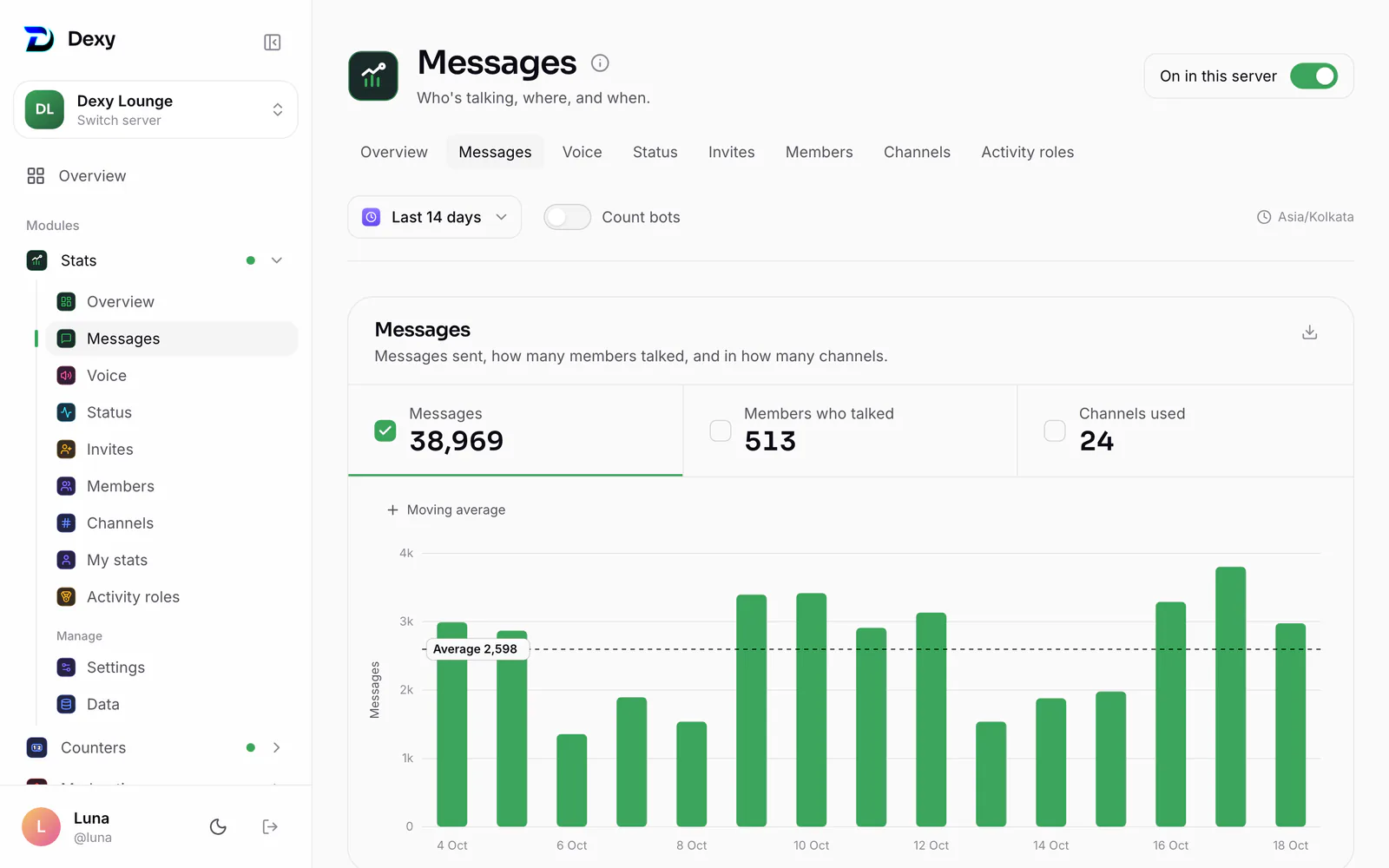Add Moving average to the chart
The image size is (1389, 868).
[446, 510]
